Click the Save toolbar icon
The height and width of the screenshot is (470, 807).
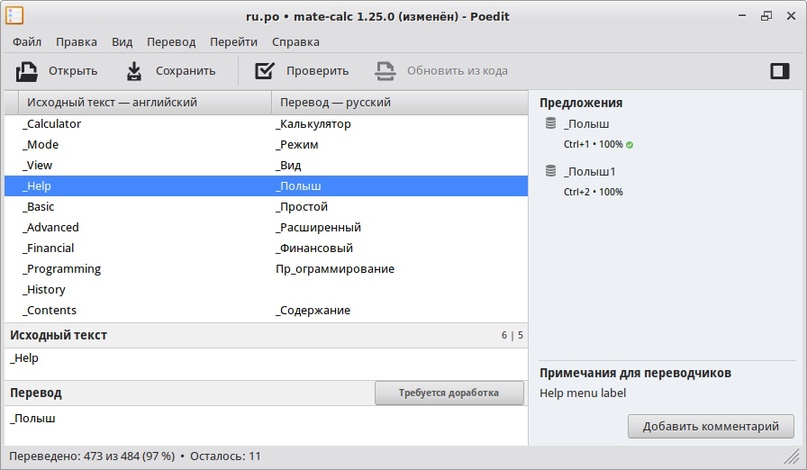pyautogui.click(x=134, y=71)
